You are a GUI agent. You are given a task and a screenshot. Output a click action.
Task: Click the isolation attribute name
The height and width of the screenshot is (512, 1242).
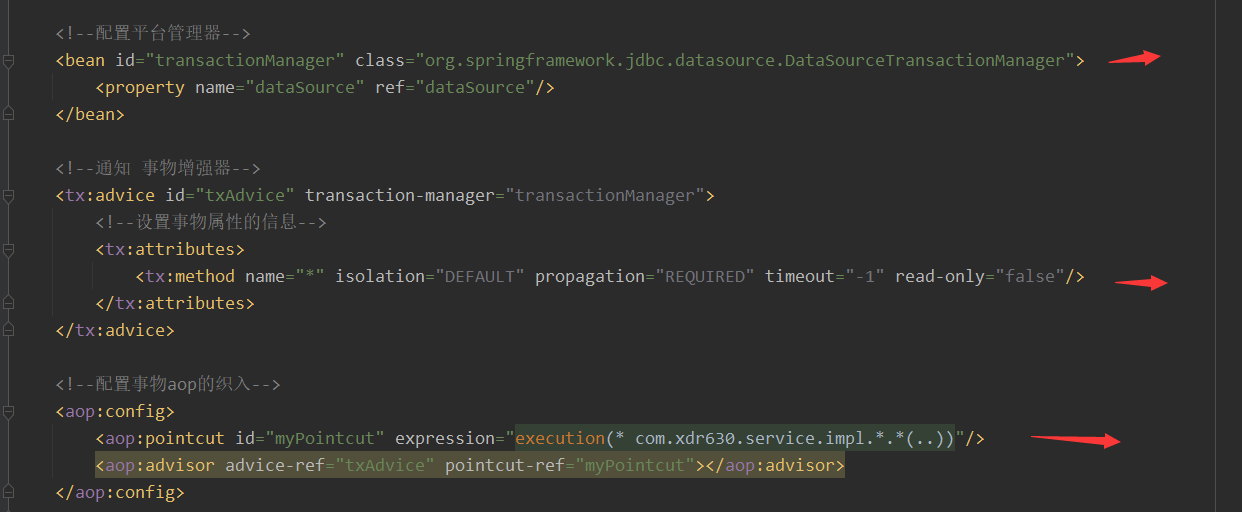click(x=380, y=277)
